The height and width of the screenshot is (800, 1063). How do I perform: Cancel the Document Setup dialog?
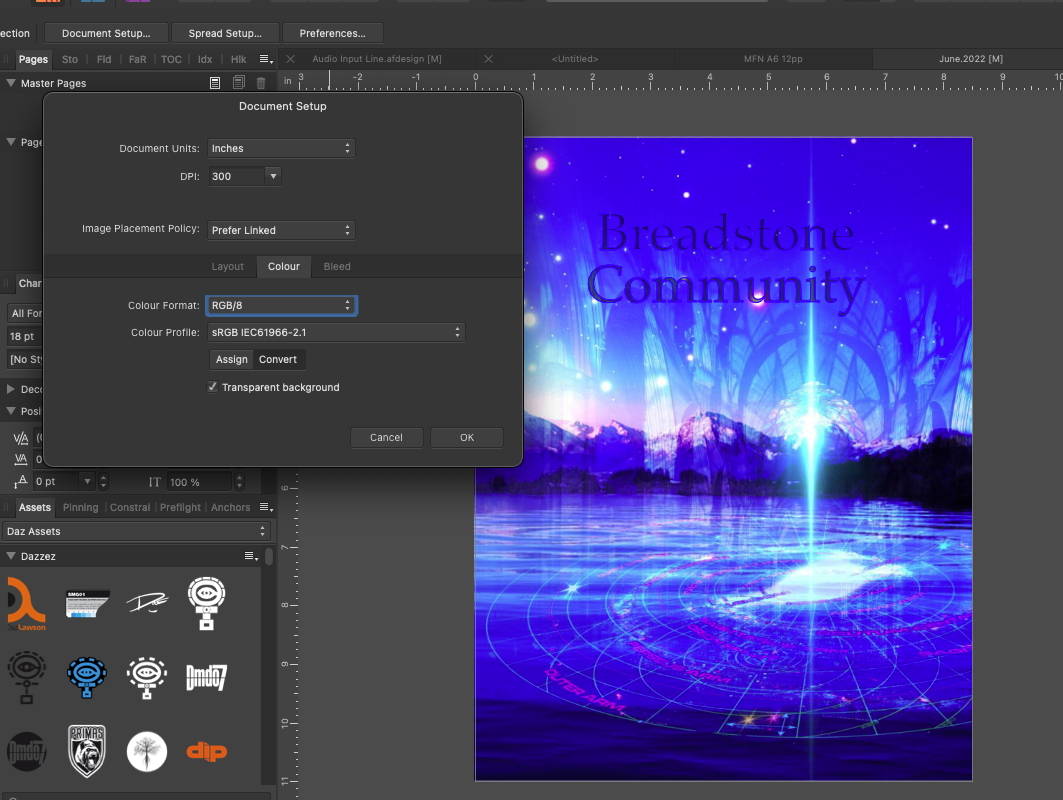coord(386,438)
